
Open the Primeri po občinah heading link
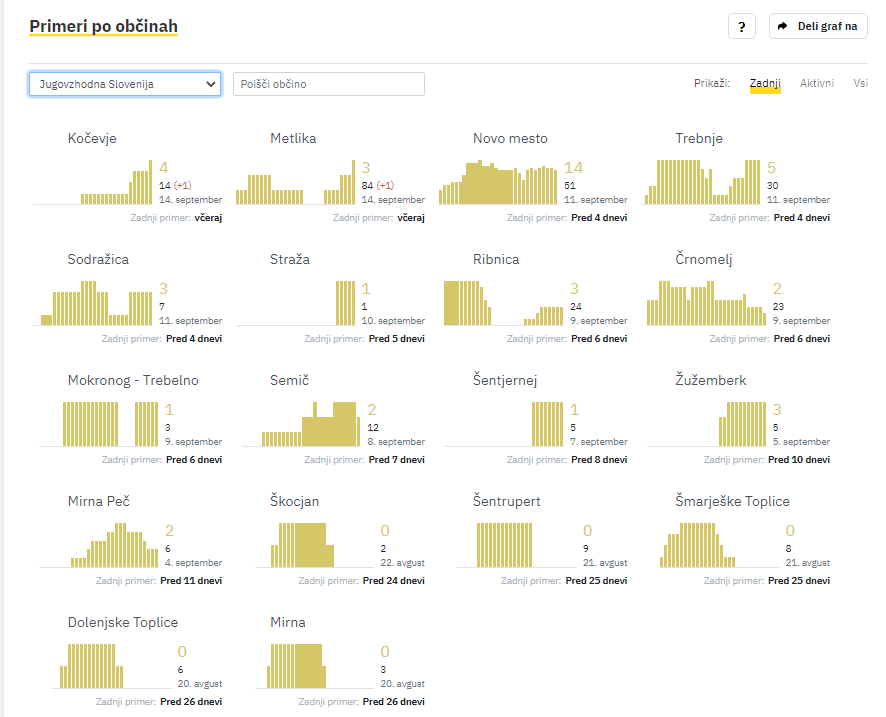pos(103,26)
